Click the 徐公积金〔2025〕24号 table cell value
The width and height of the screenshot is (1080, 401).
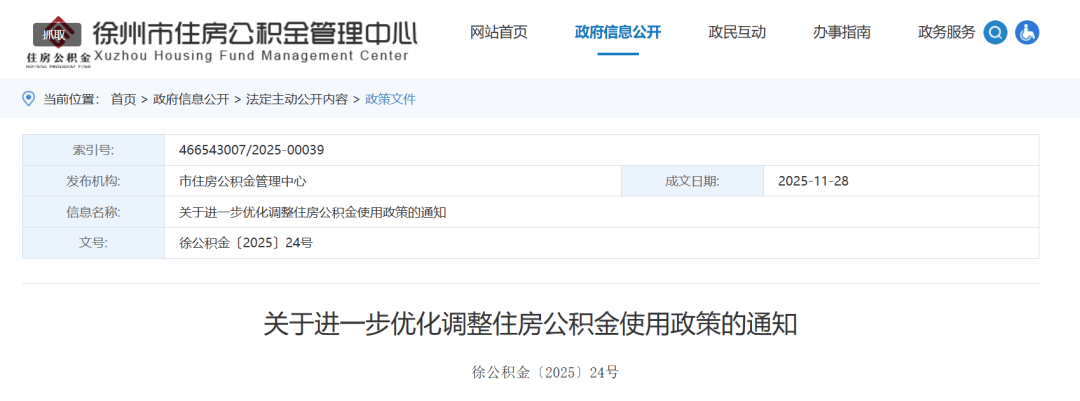[245, 243]
